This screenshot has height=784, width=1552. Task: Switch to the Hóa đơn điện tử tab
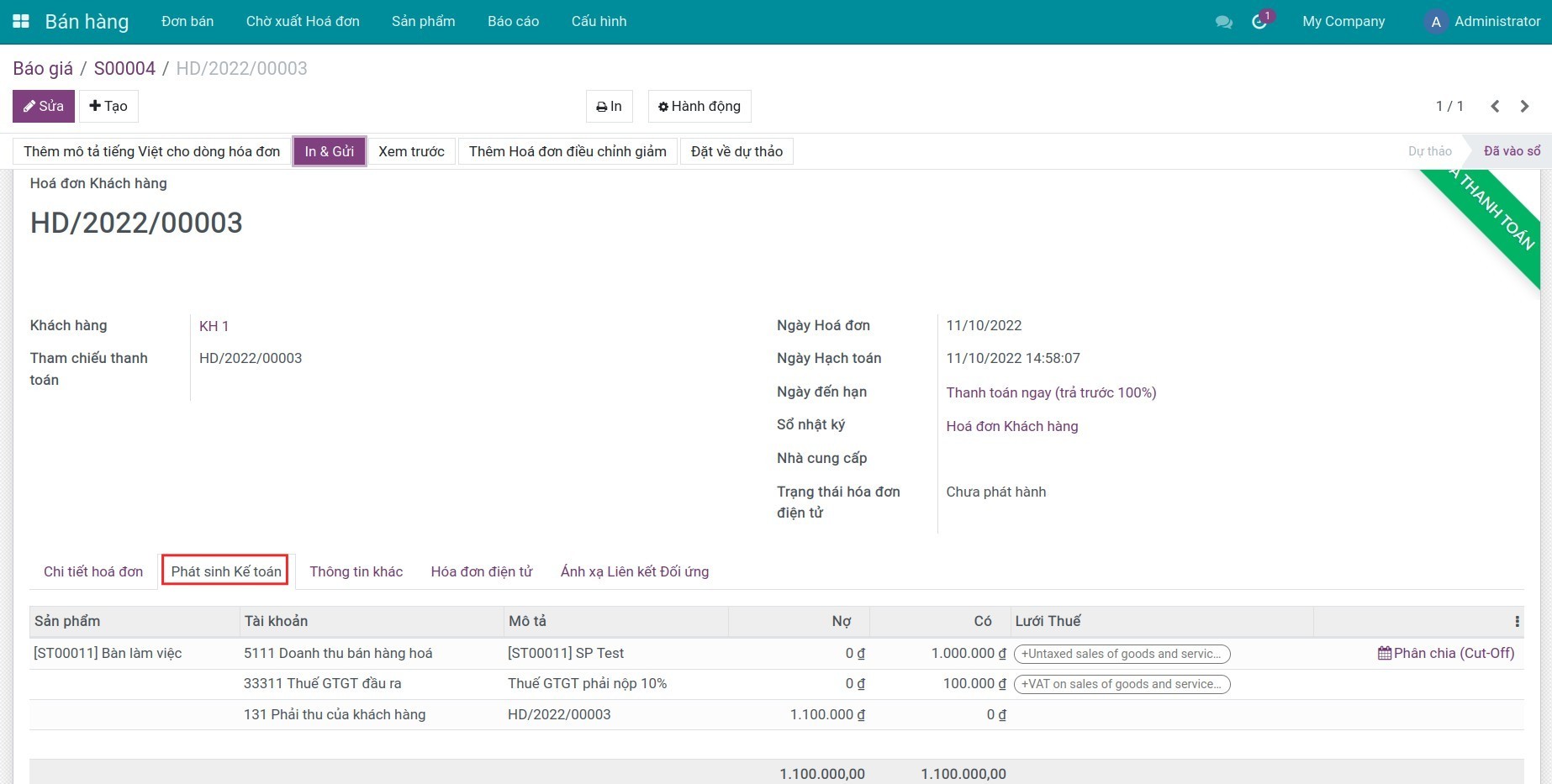481,571
